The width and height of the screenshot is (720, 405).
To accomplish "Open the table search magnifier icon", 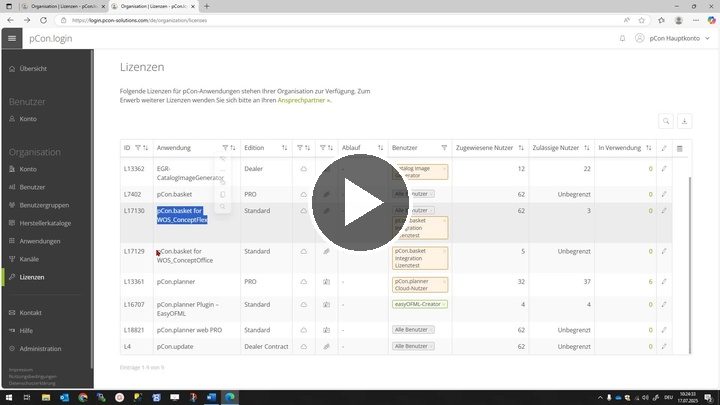I will click(x=666, y=121).
